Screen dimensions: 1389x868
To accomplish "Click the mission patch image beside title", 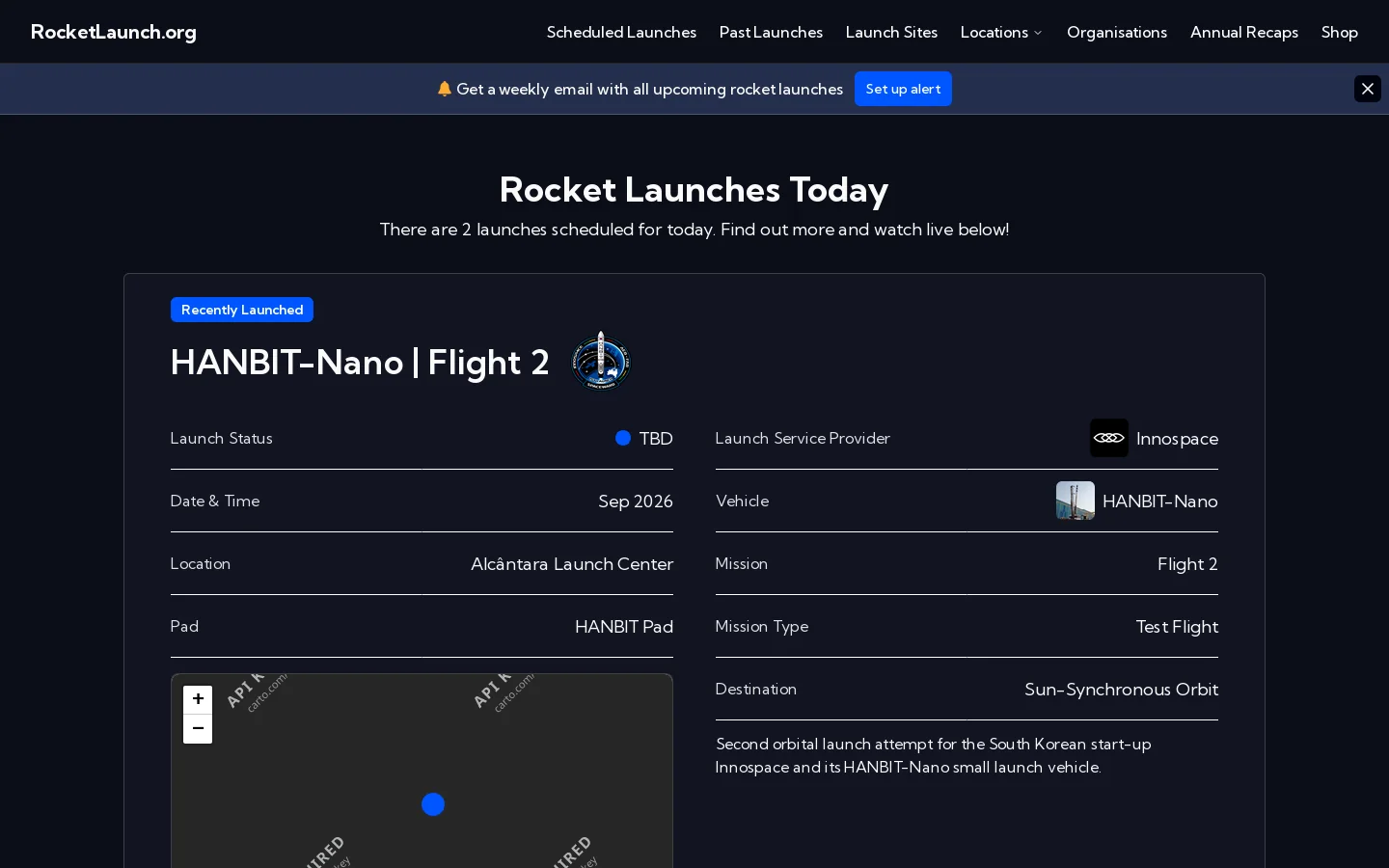I will point(601,361).
